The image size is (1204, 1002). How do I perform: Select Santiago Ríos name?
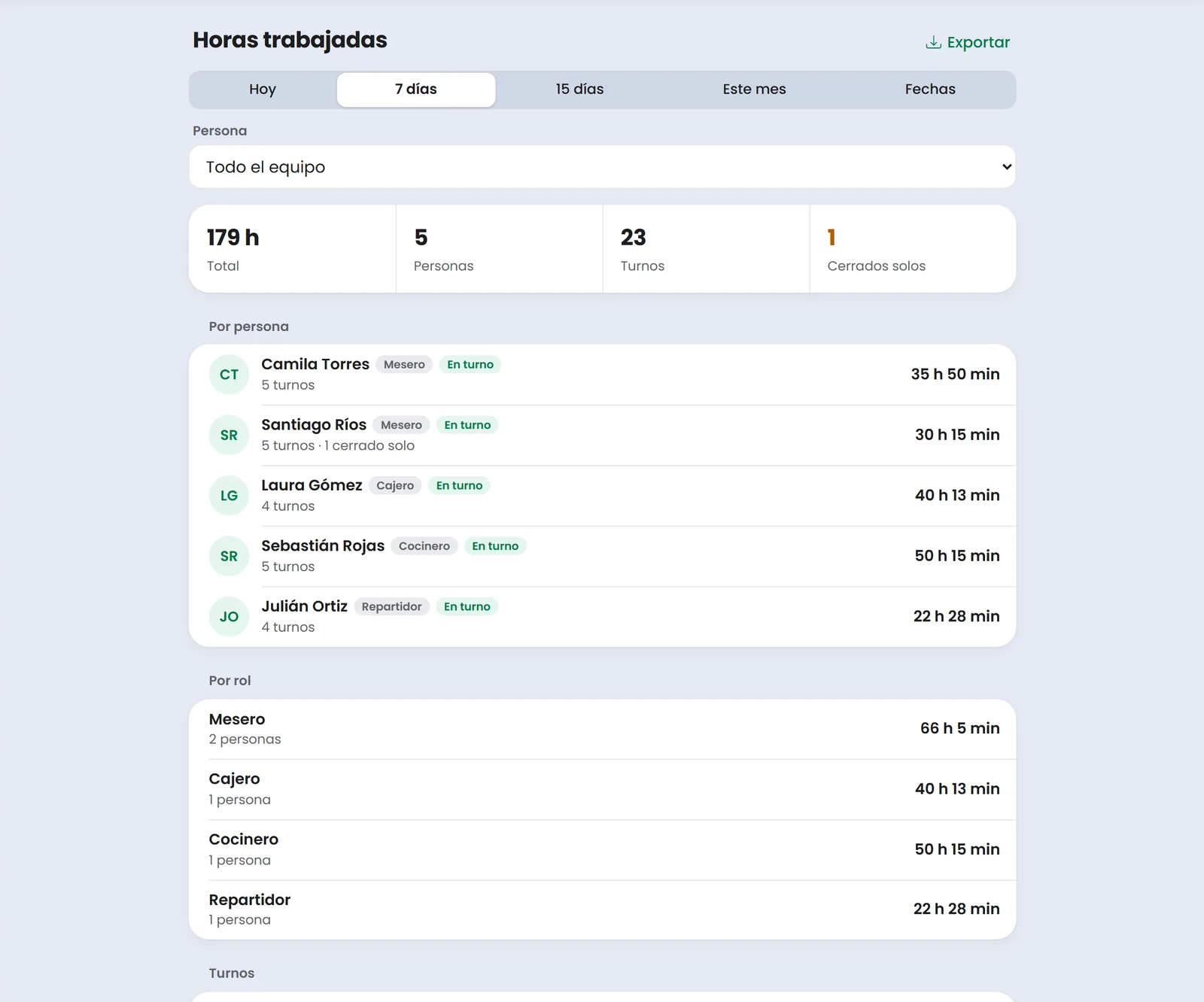pos(314,425)
